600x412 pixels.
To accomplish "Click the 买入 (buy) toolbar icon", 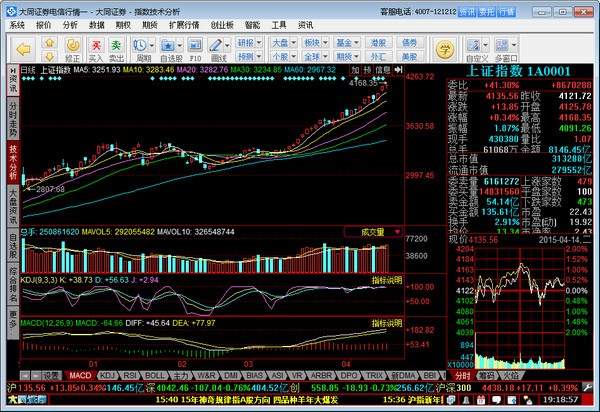I will [95, 47].
